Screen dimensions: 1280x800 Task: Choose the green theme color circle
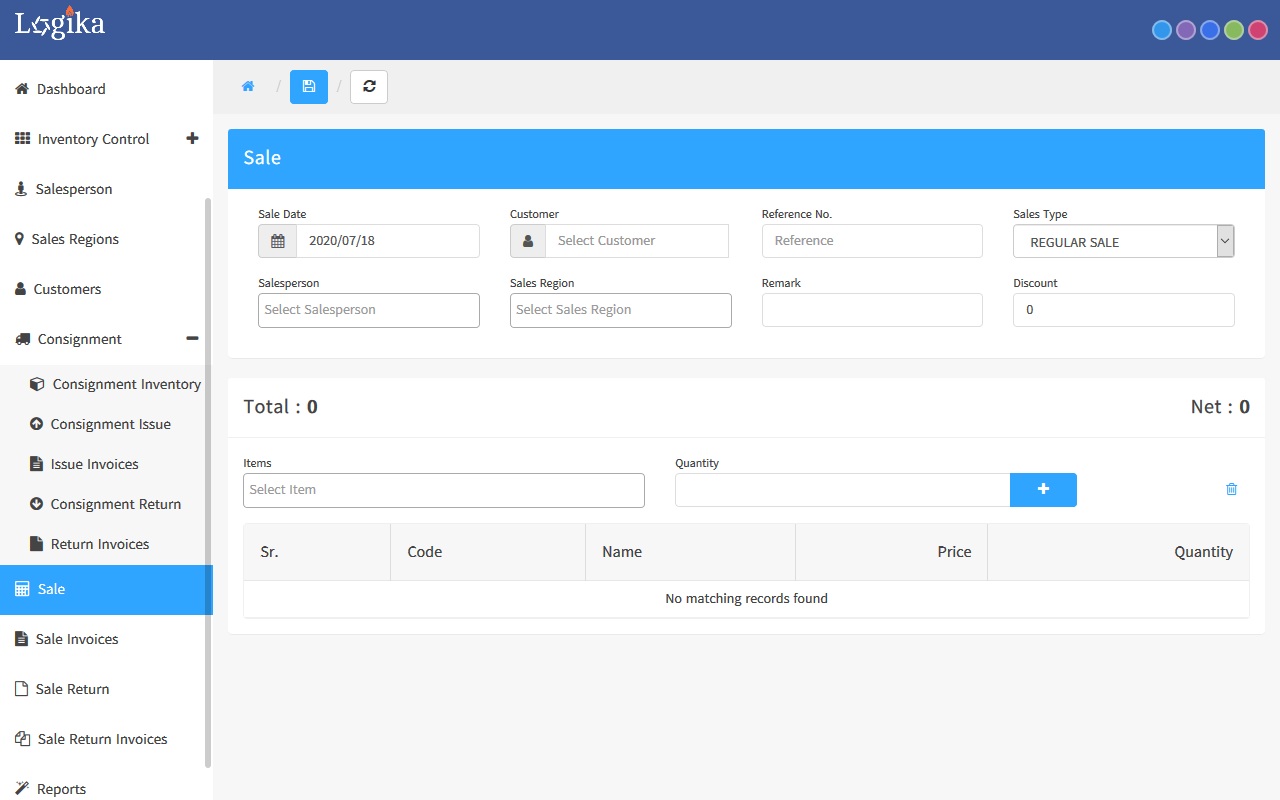pyautogui.click(x=1234, y=30)
